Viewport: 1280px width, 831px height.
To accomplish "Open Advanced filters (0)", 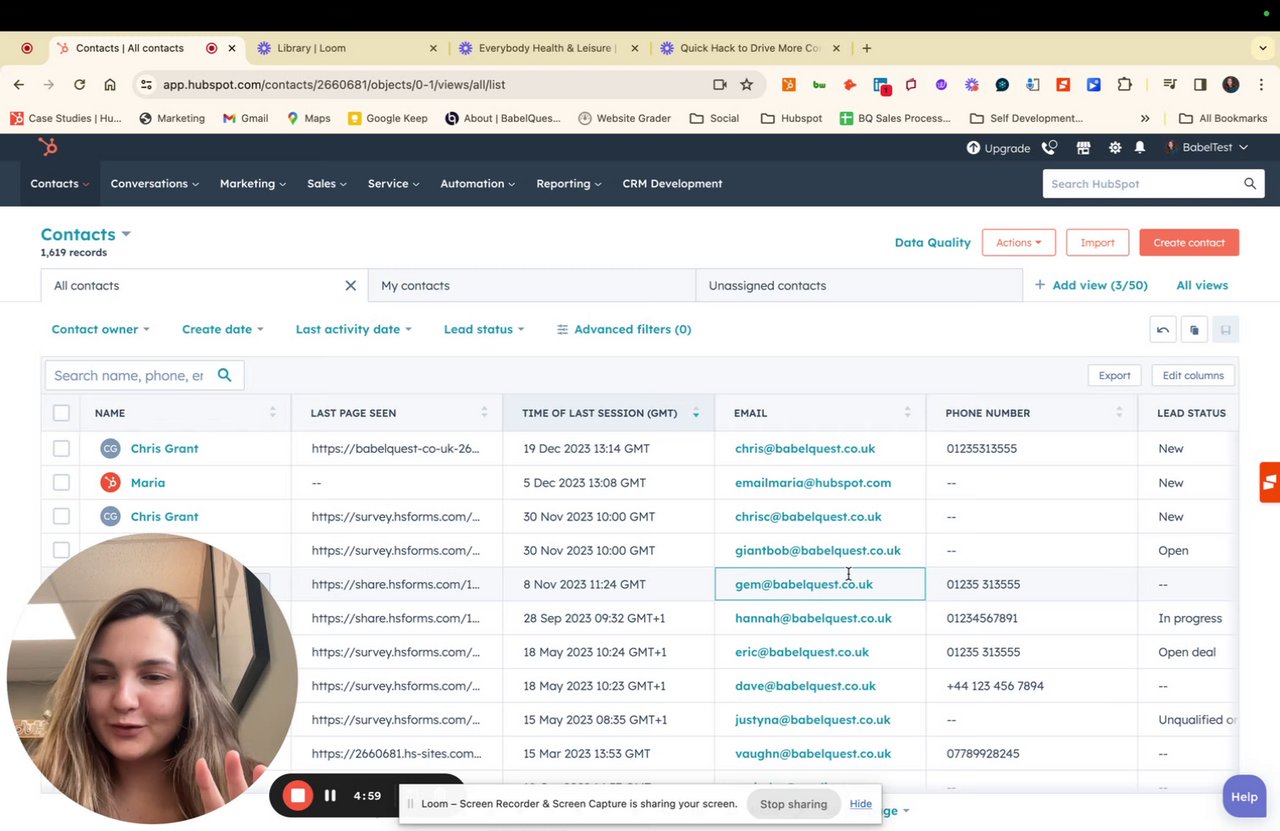I will point(624,329).
